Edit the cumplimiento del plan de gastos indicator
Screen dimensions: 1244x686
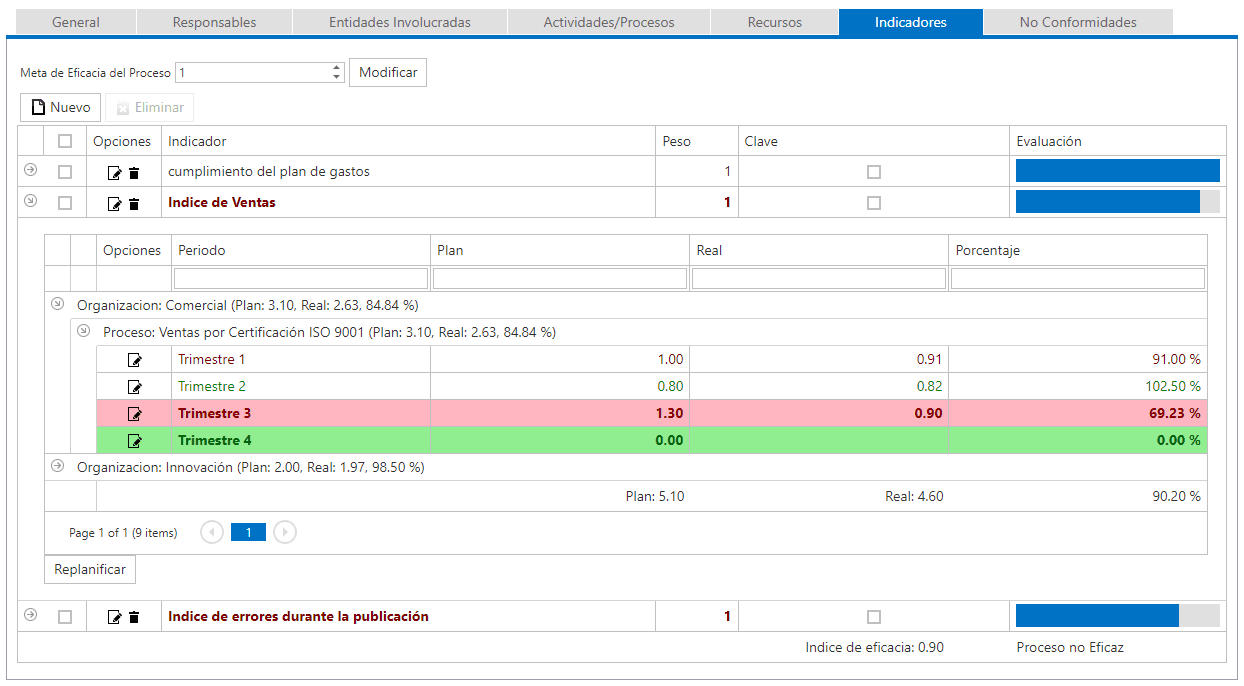115,173
